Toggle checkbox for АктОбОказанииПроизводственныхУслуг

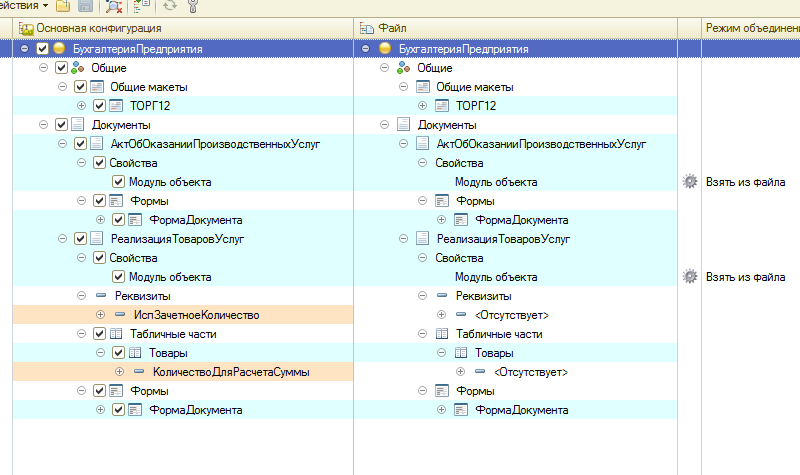tap(81, 144)
